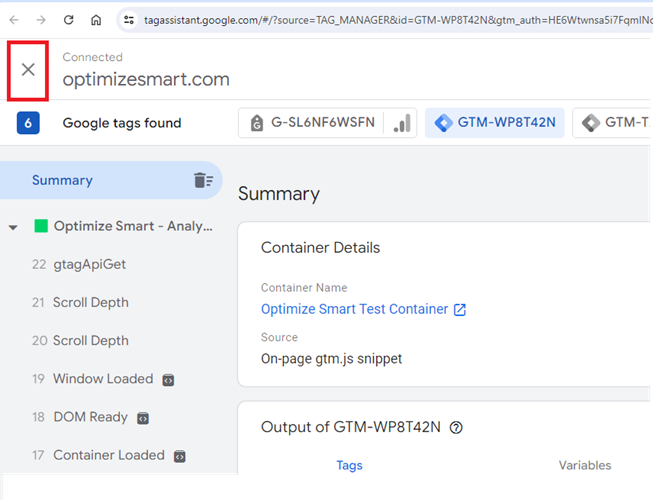The image size is (653, 500).
Task: Select the Summary item in left sidebar
Action: [x=111, y=180]
